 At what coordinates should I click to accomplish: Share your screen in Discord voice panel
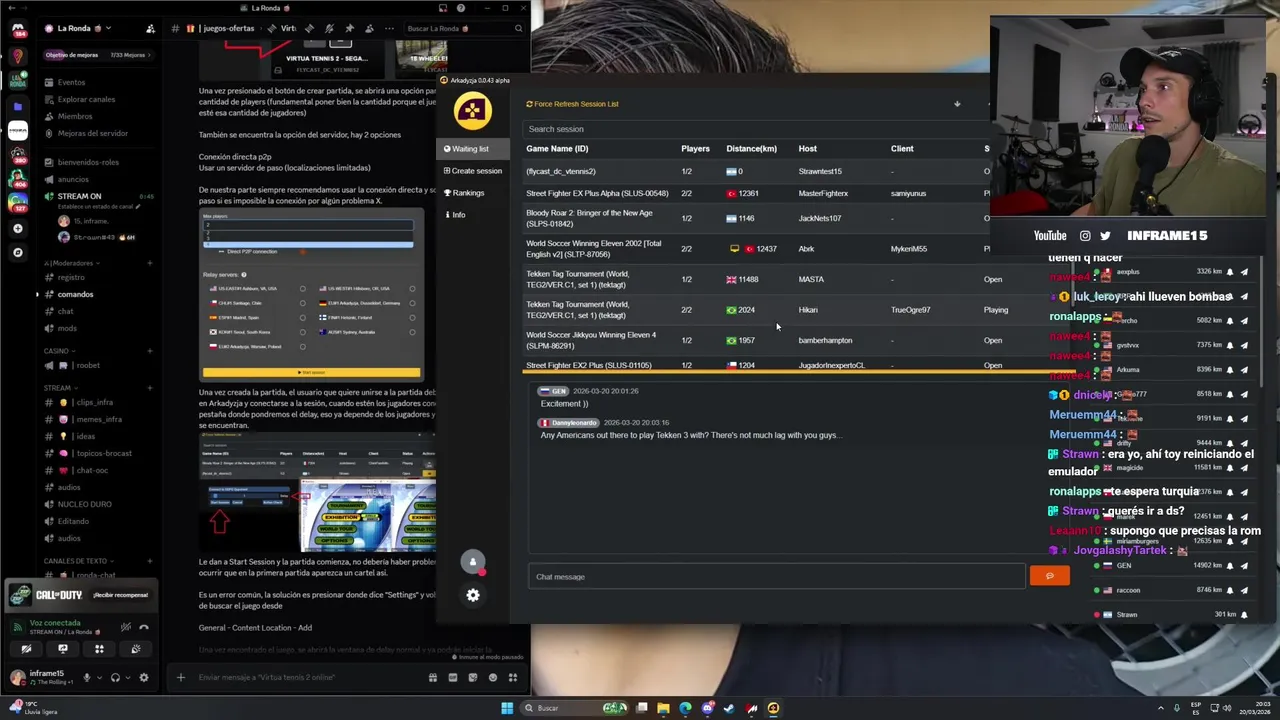(62, 649)
